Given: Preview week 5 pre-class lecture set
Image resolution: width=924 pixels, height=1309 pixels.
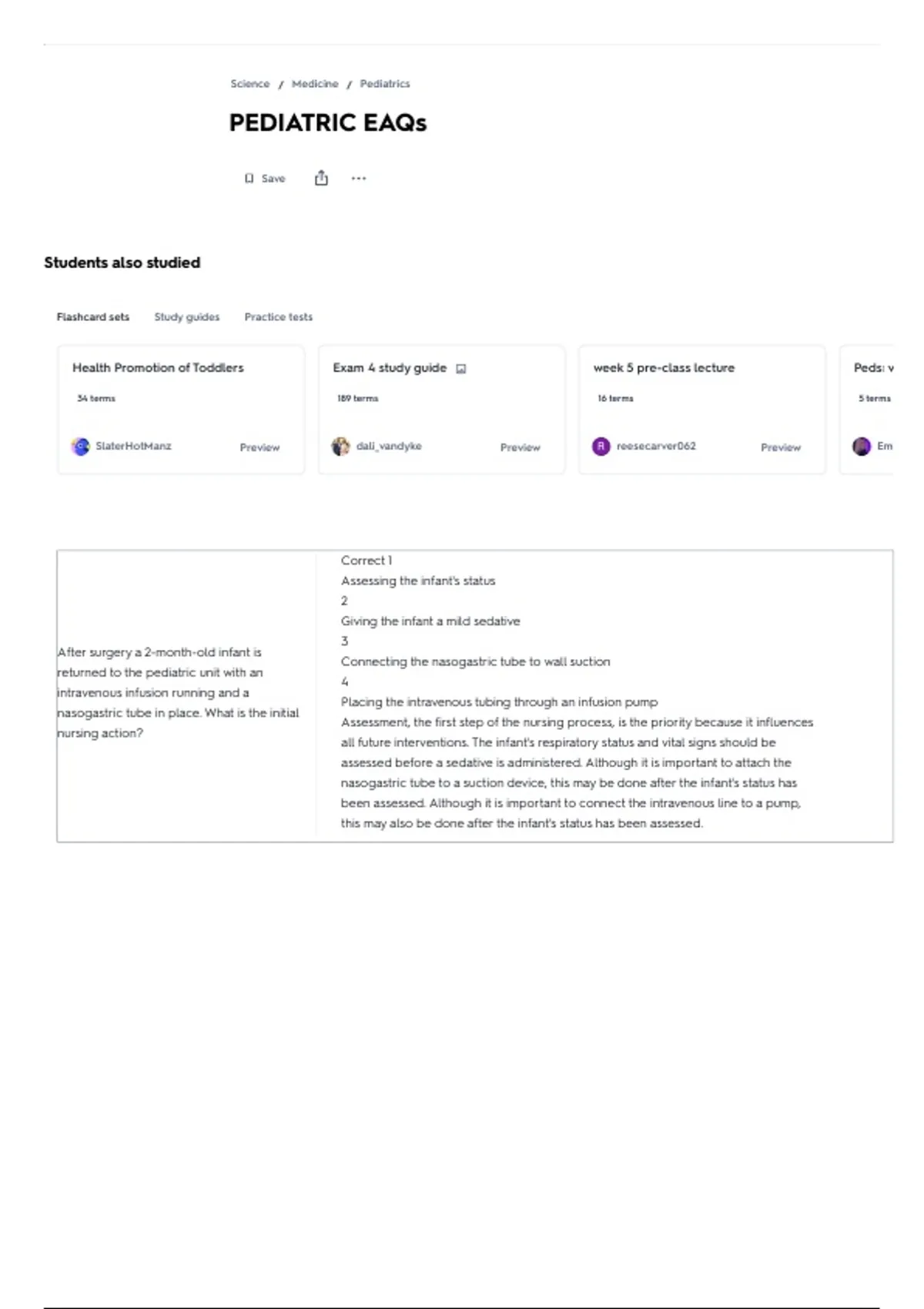Looking at the screenshot, I should tap(781, 447).
